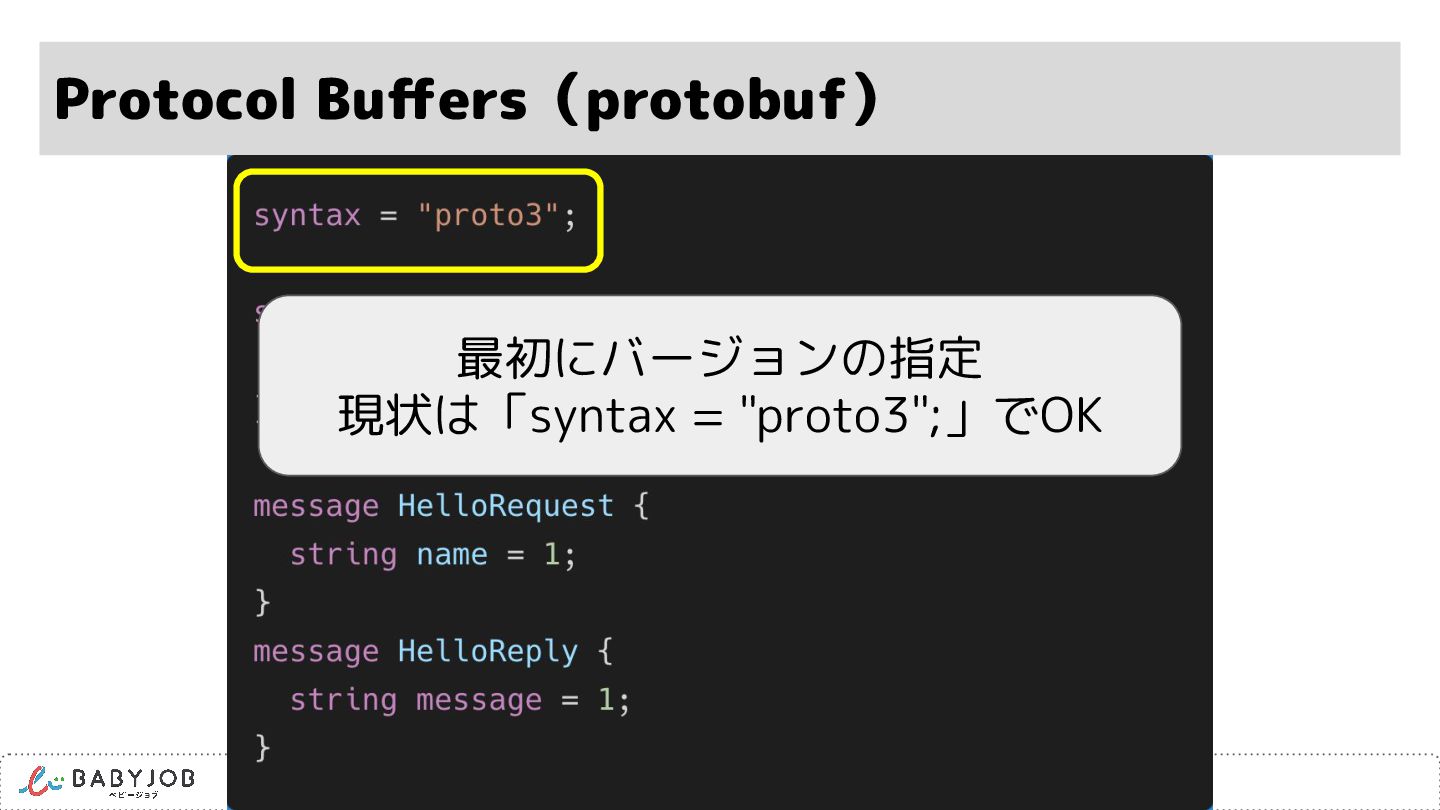This screenshot has width=1440, height=810.
Task: Click the opening brace after HelloReply
Action: [x=605, y=651]
